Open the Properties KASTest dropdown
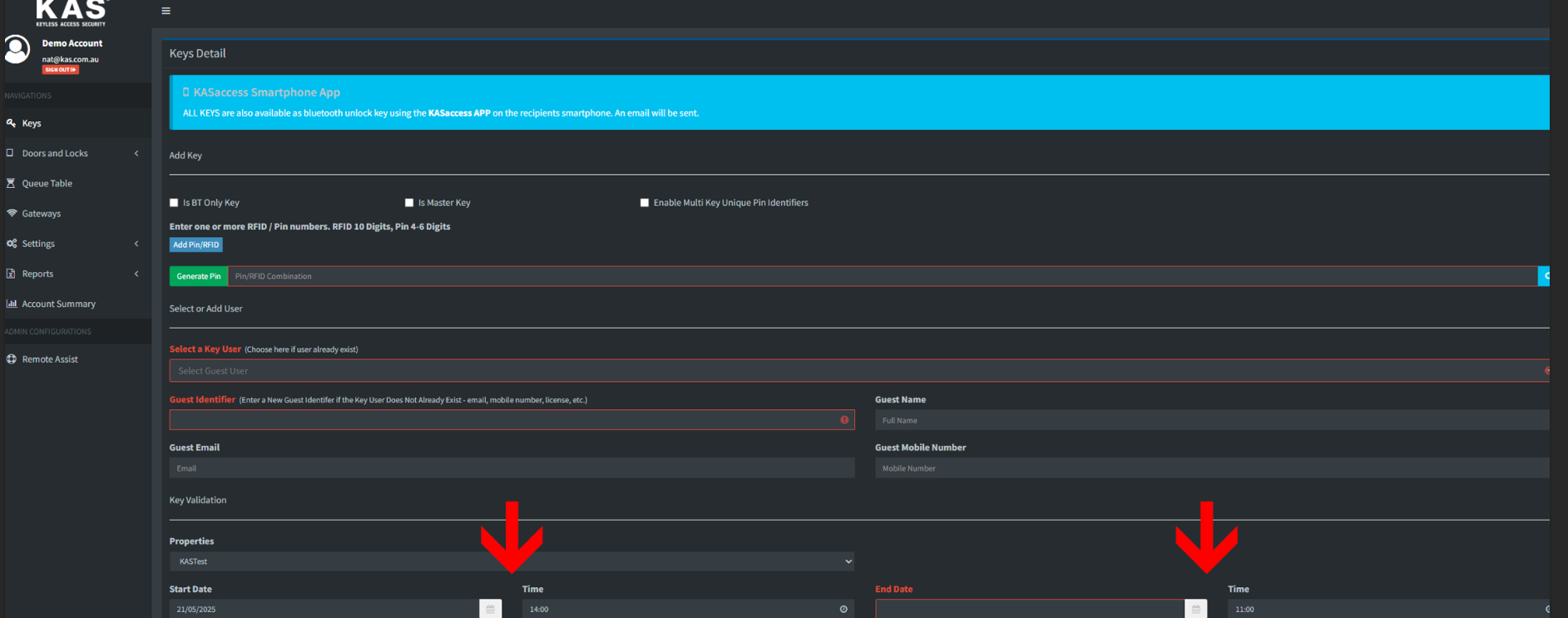Screen dimensions: 1568x618 pos(512,561)
